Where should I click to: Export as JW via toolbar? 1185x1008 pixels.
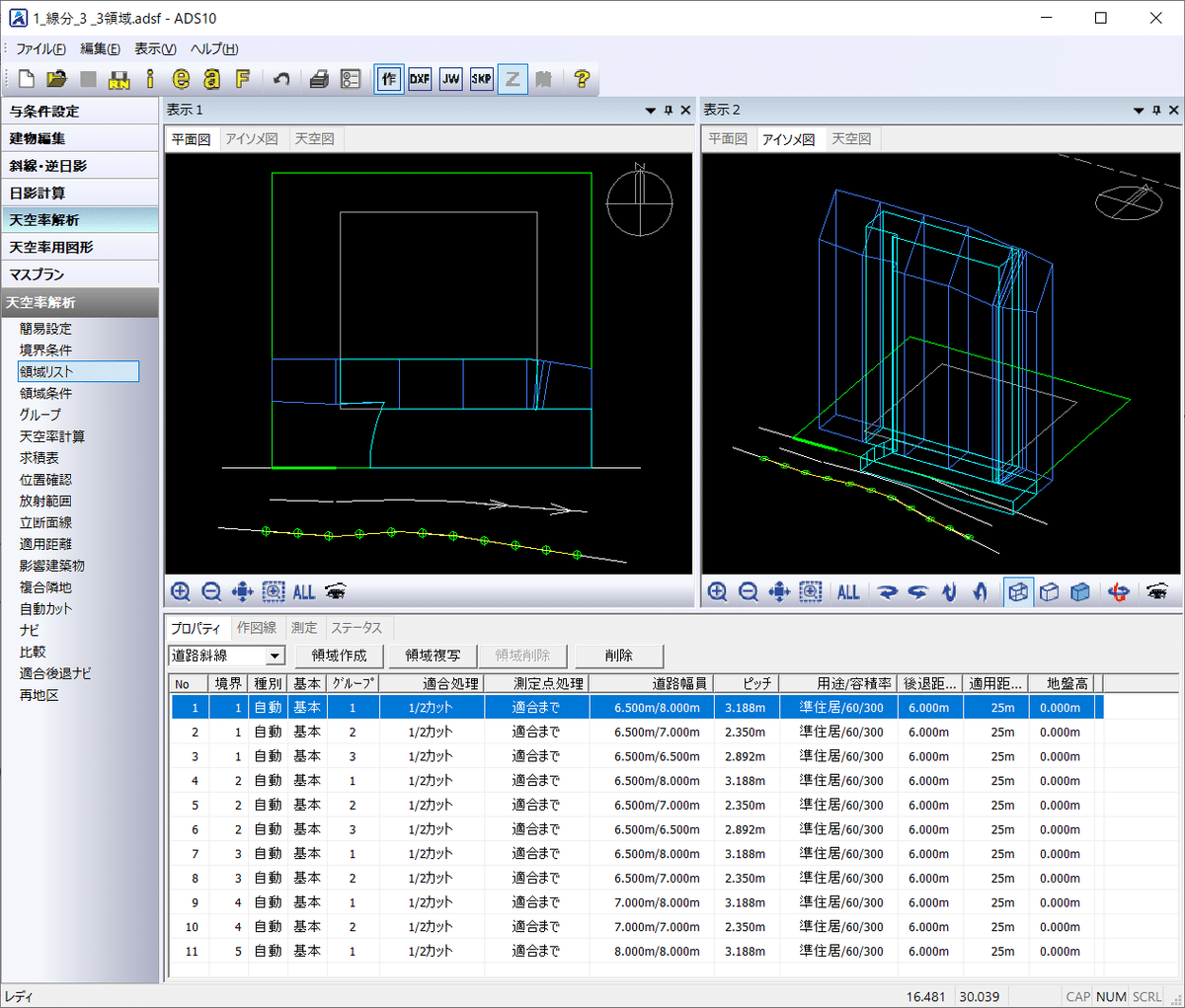click(x=450, y=79)
